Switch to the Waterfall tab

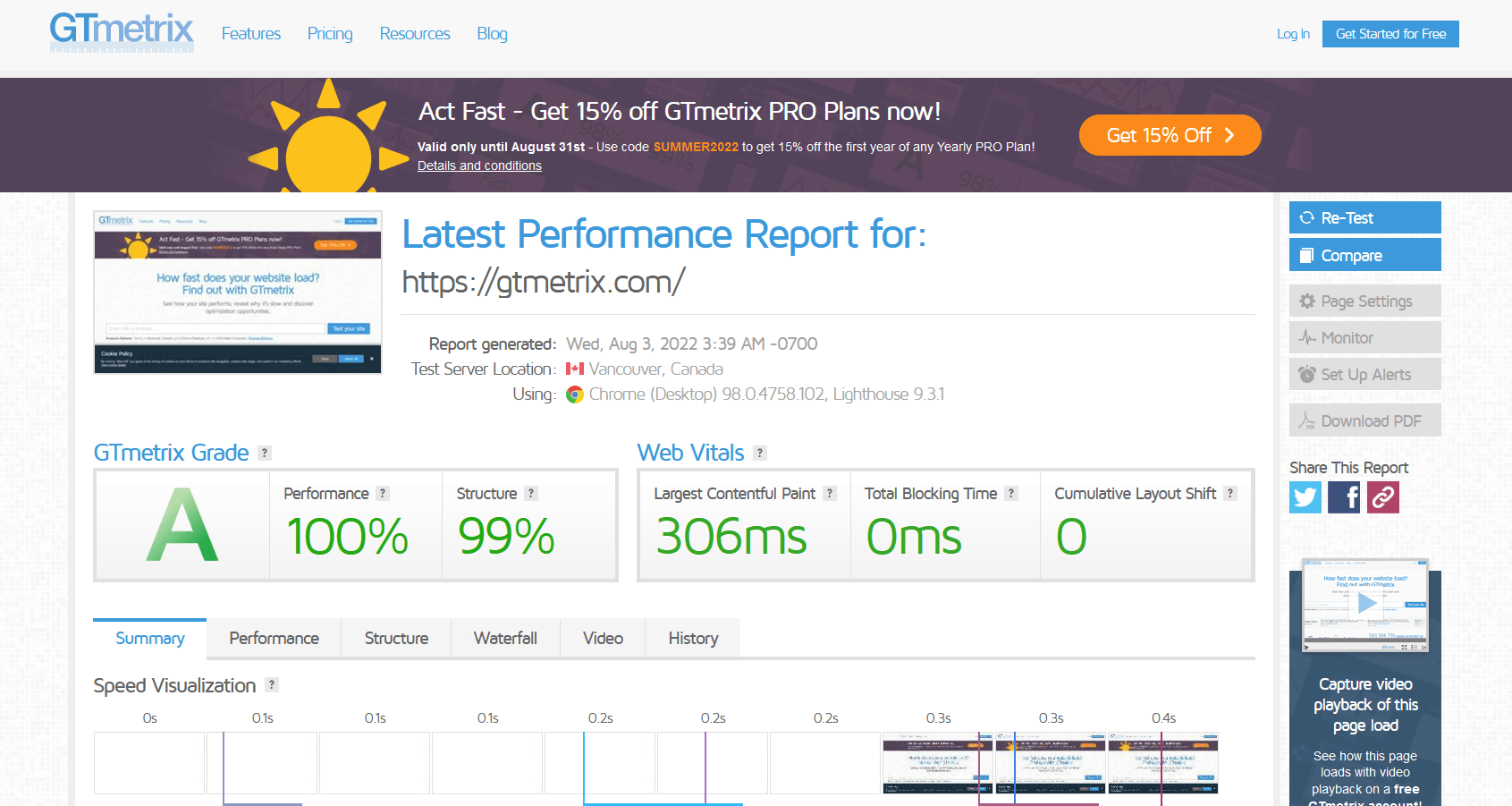coord(505,639)
